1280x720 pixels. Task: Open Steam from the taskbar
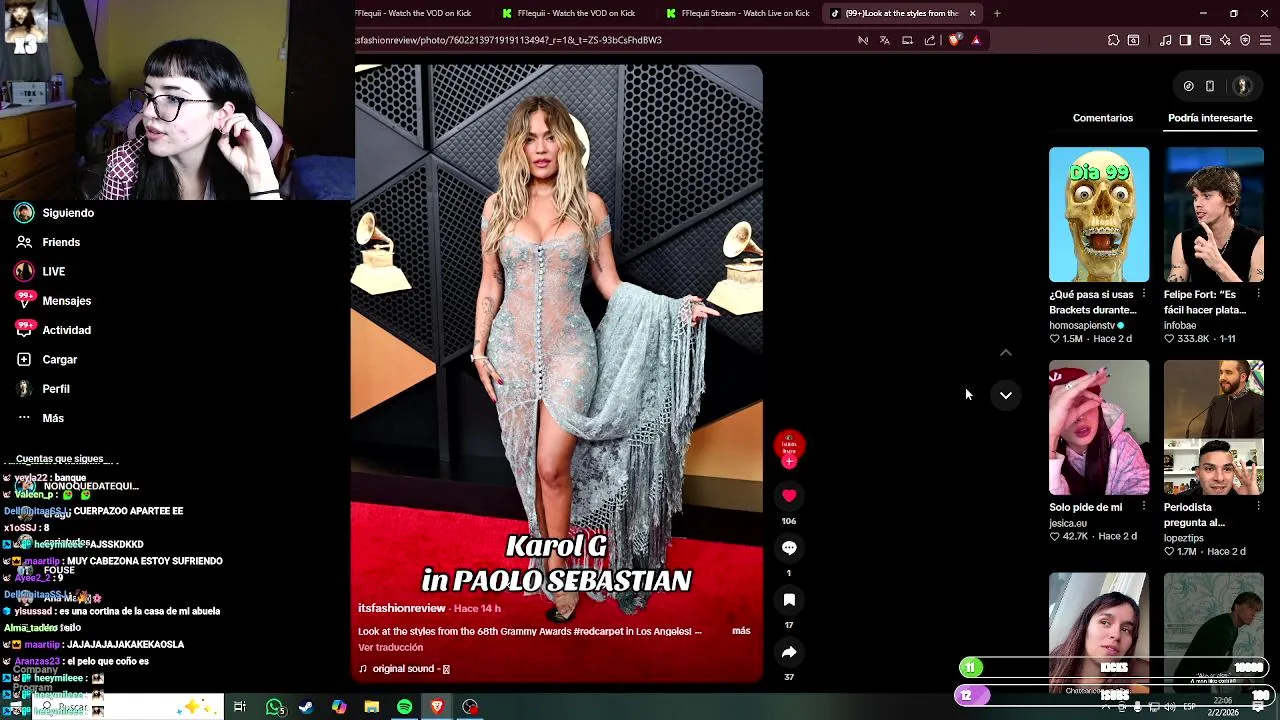click(306, 707)
